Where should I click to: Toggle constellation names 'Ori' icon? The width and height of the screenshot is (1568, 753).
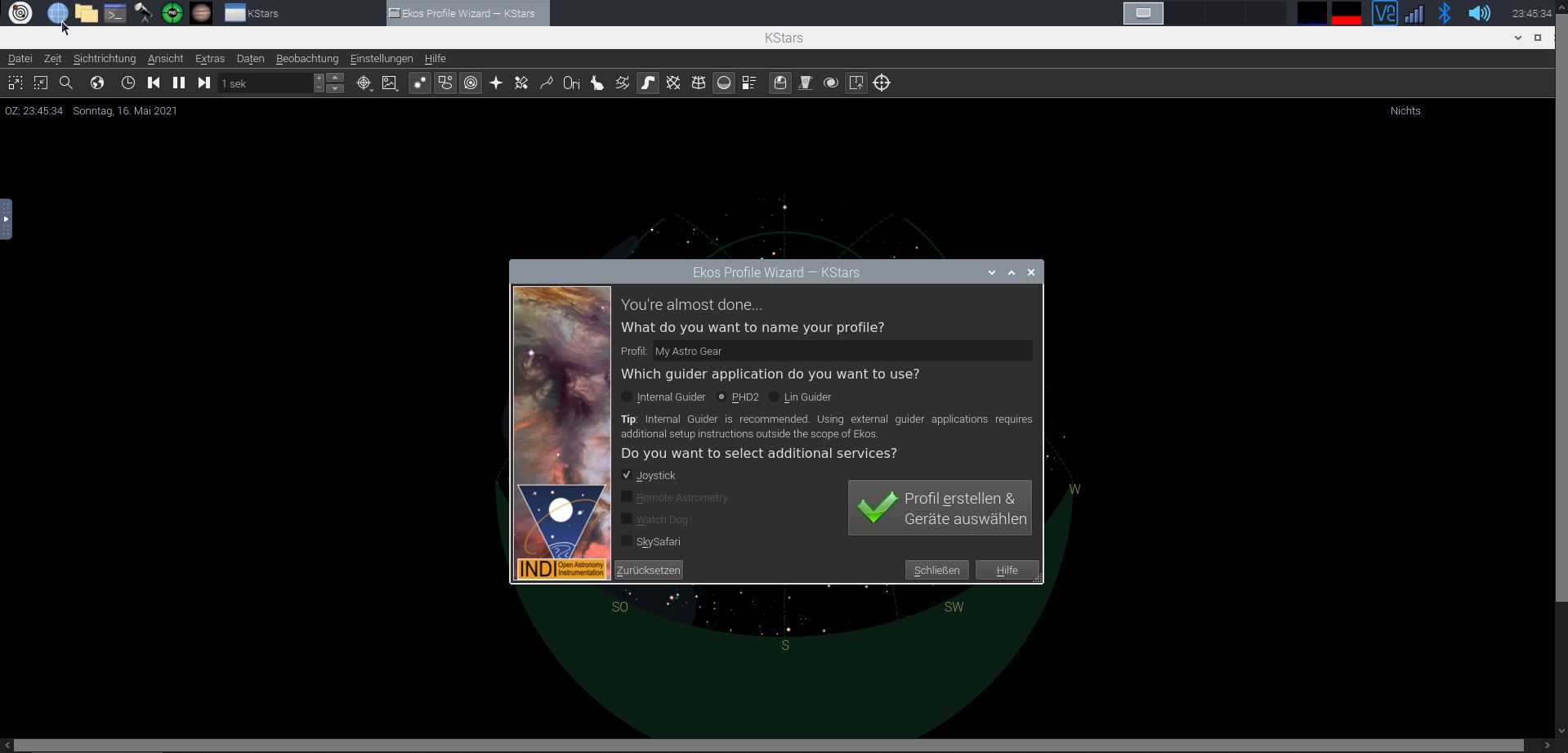[x=572, y=83]
